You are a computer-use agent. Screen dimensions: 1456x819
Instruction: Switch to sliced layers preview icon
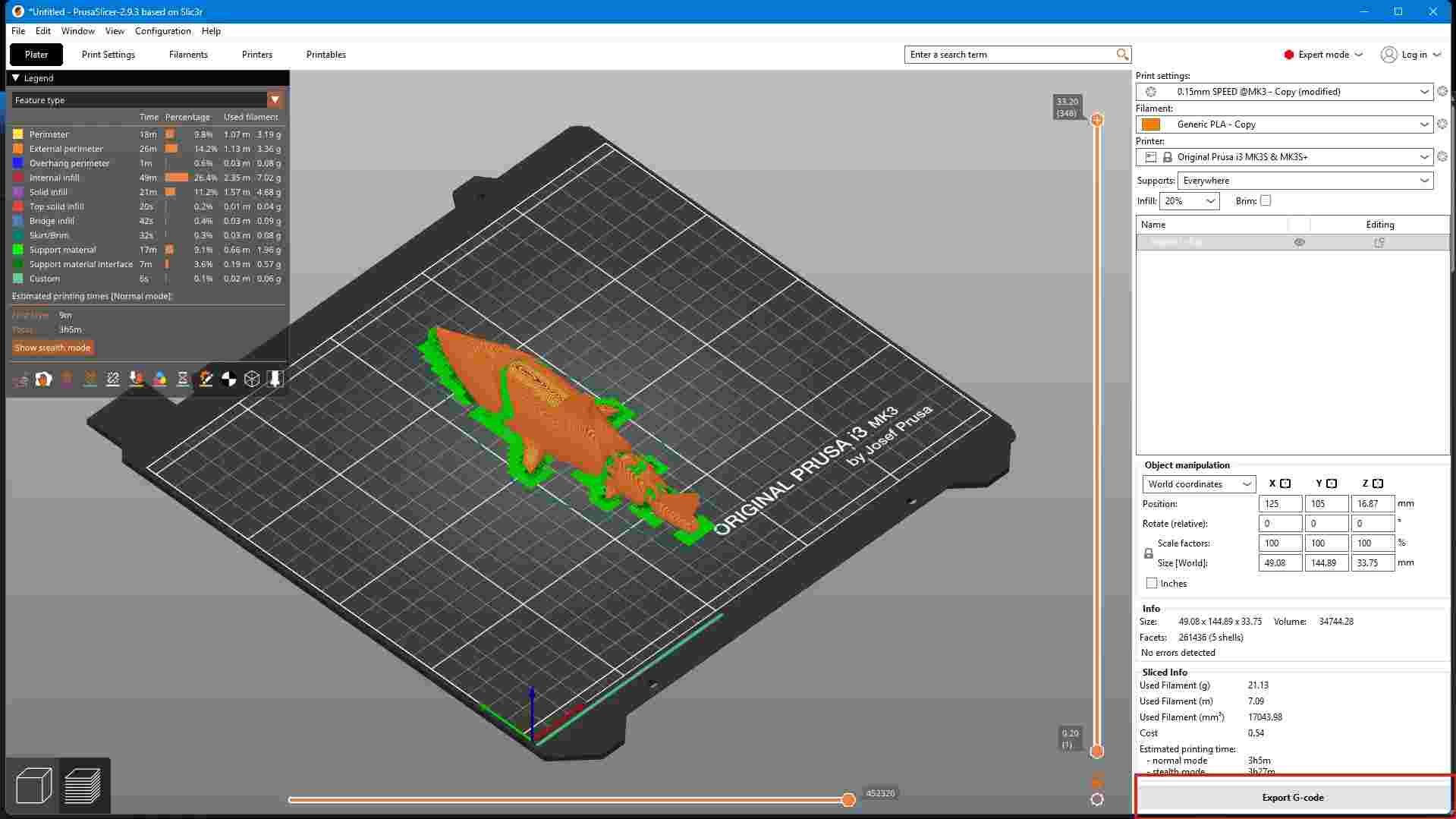(83, 786)
